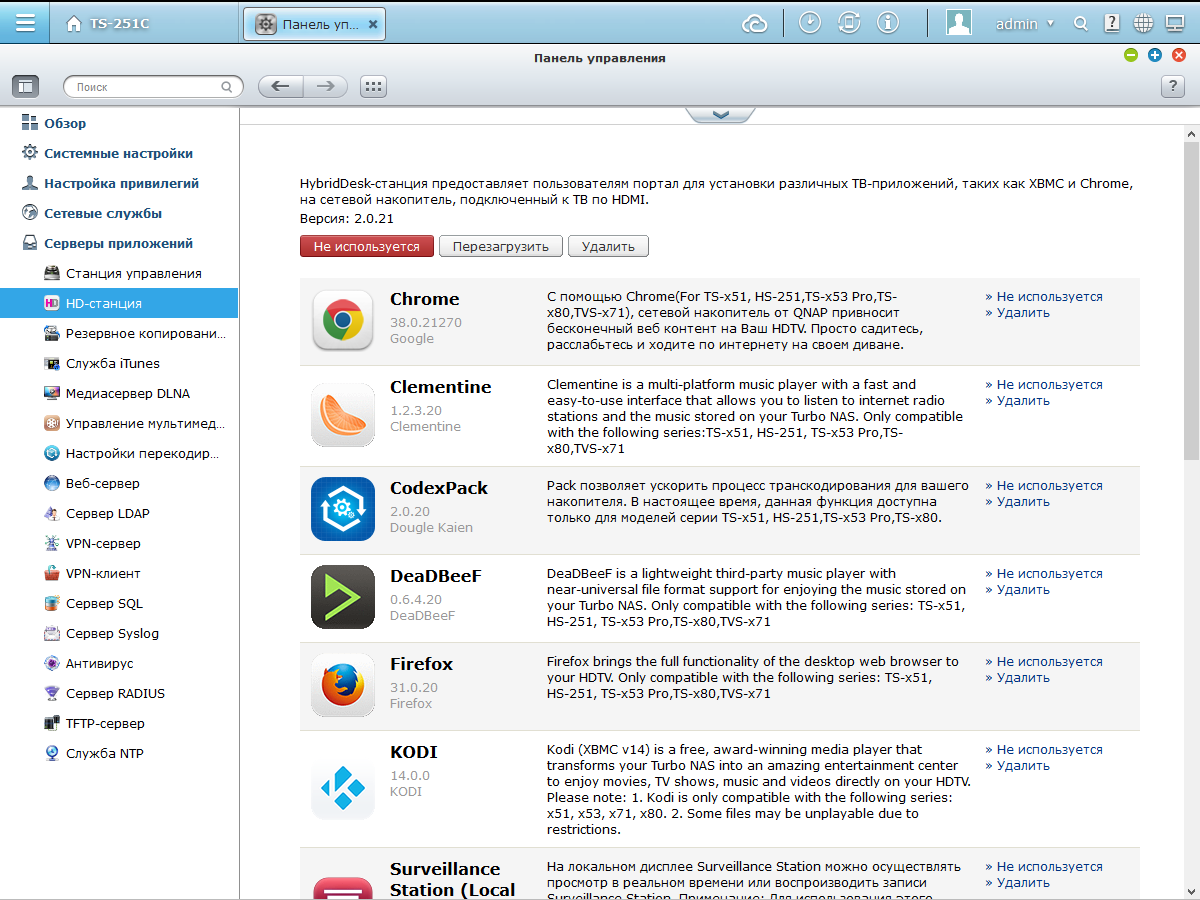Image resolution: width=1200 pixels, height=900 pixels.
Task: Open desktop preferences monitor icon
Action: pos(1176,23)
